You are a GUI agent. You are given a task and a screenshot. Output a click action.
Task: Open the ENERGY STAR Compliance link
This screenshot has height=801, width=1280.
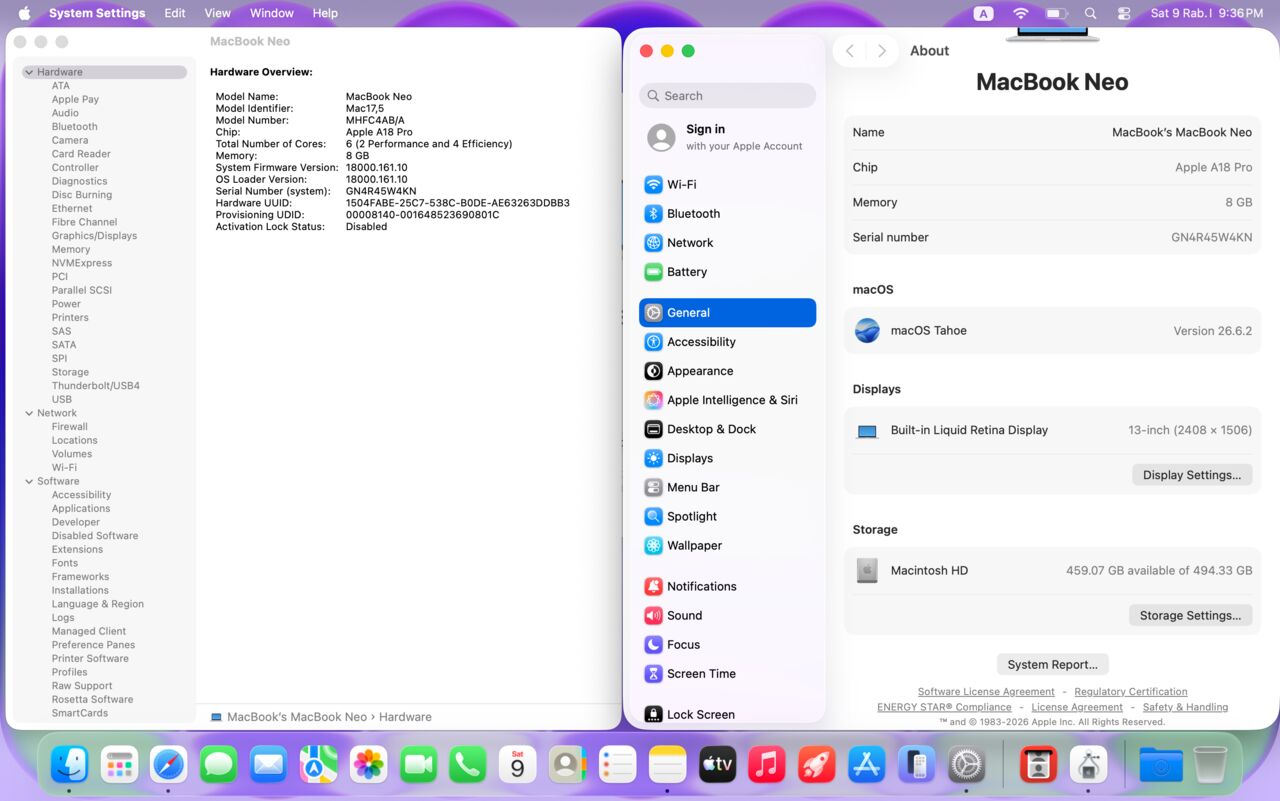point(944,707)
